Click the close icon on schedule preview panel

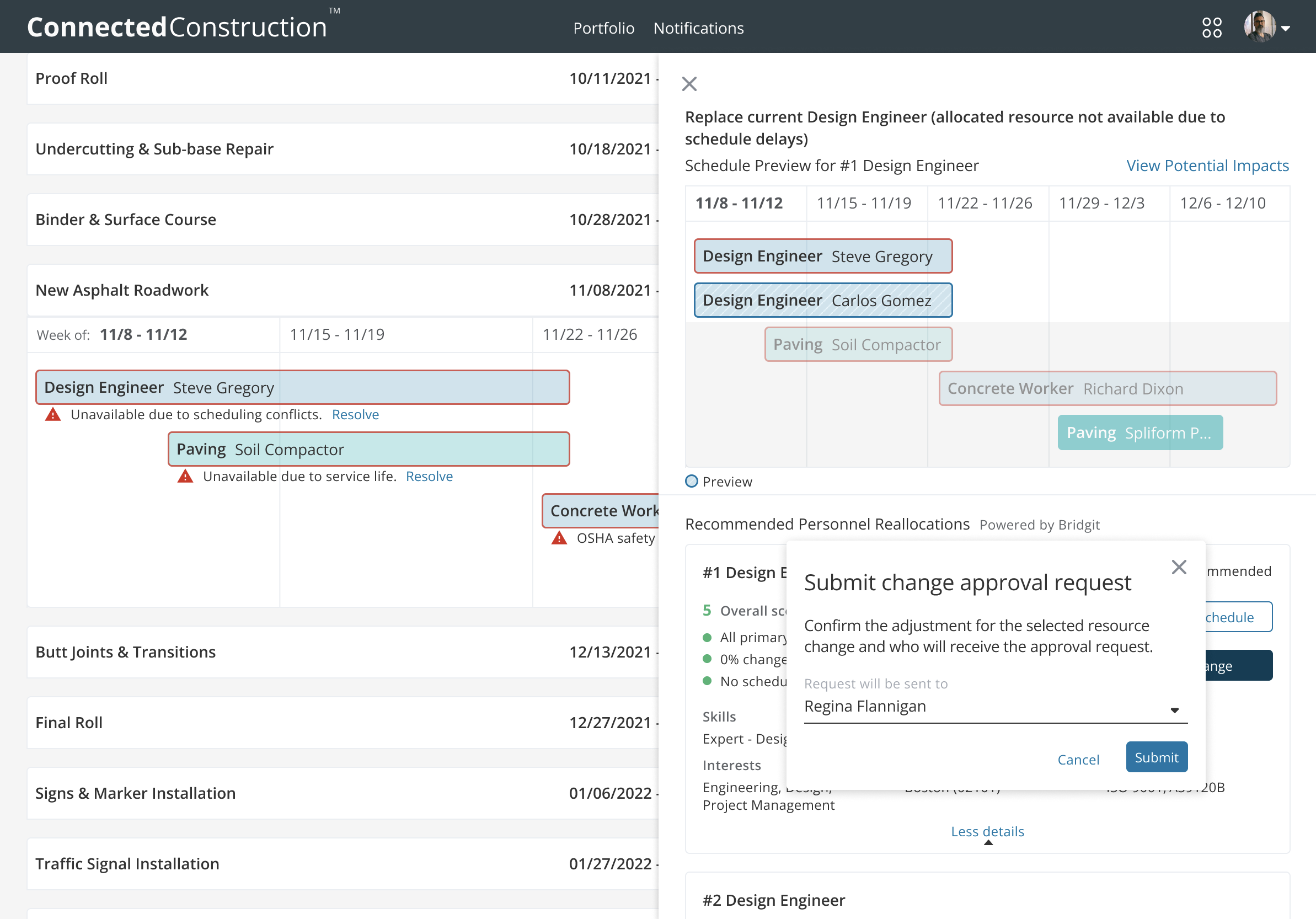tap(689, 83)
